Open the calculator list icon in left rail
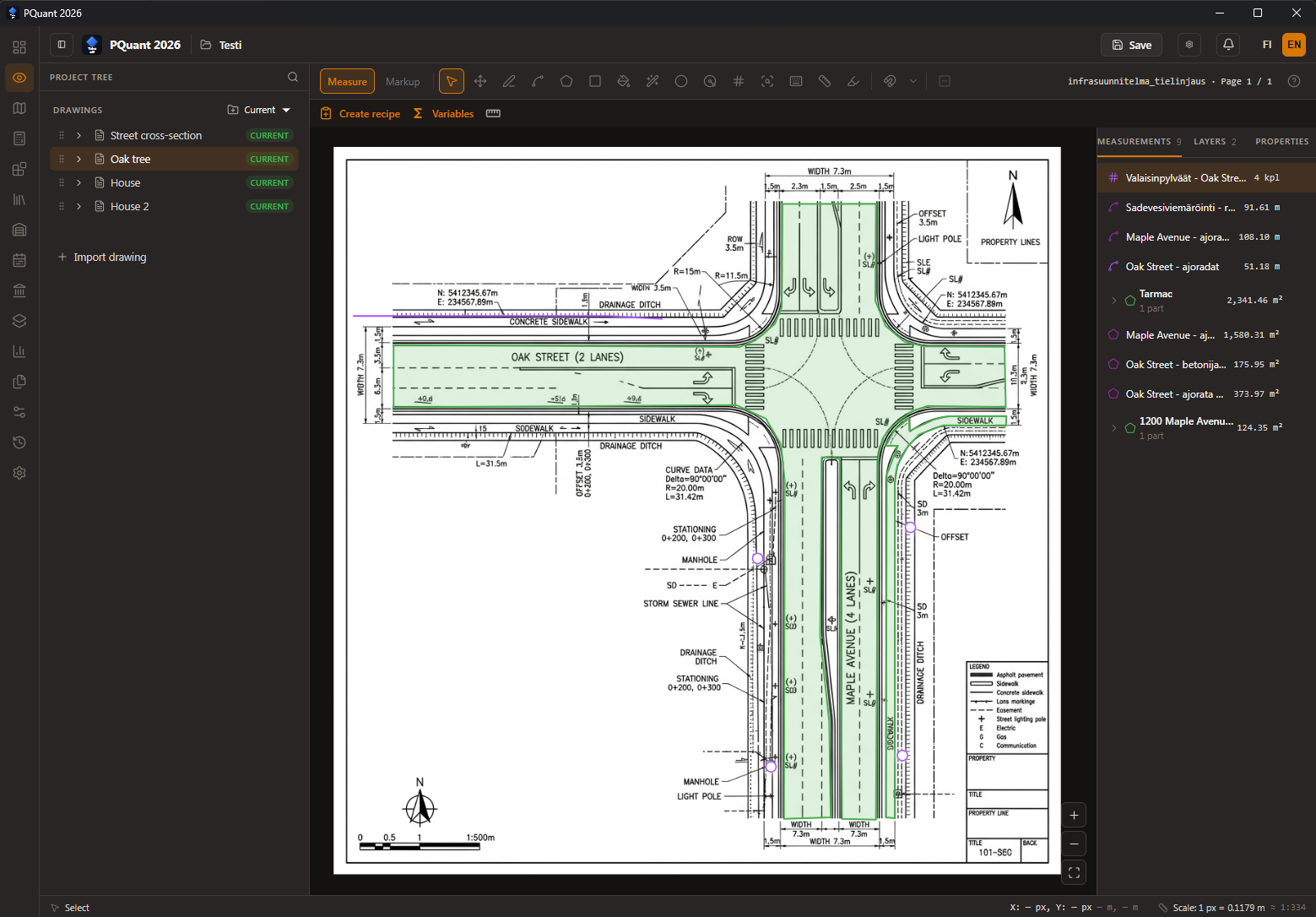 click(x=19, y=138)
